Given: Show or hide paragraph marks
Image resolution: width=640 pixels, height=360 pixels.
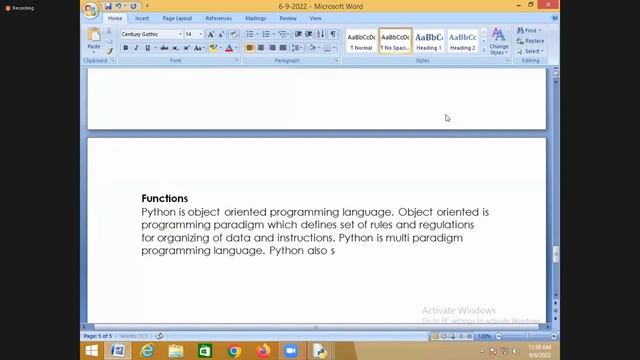Looking at the screenshot, I should (x=333, y=34).
